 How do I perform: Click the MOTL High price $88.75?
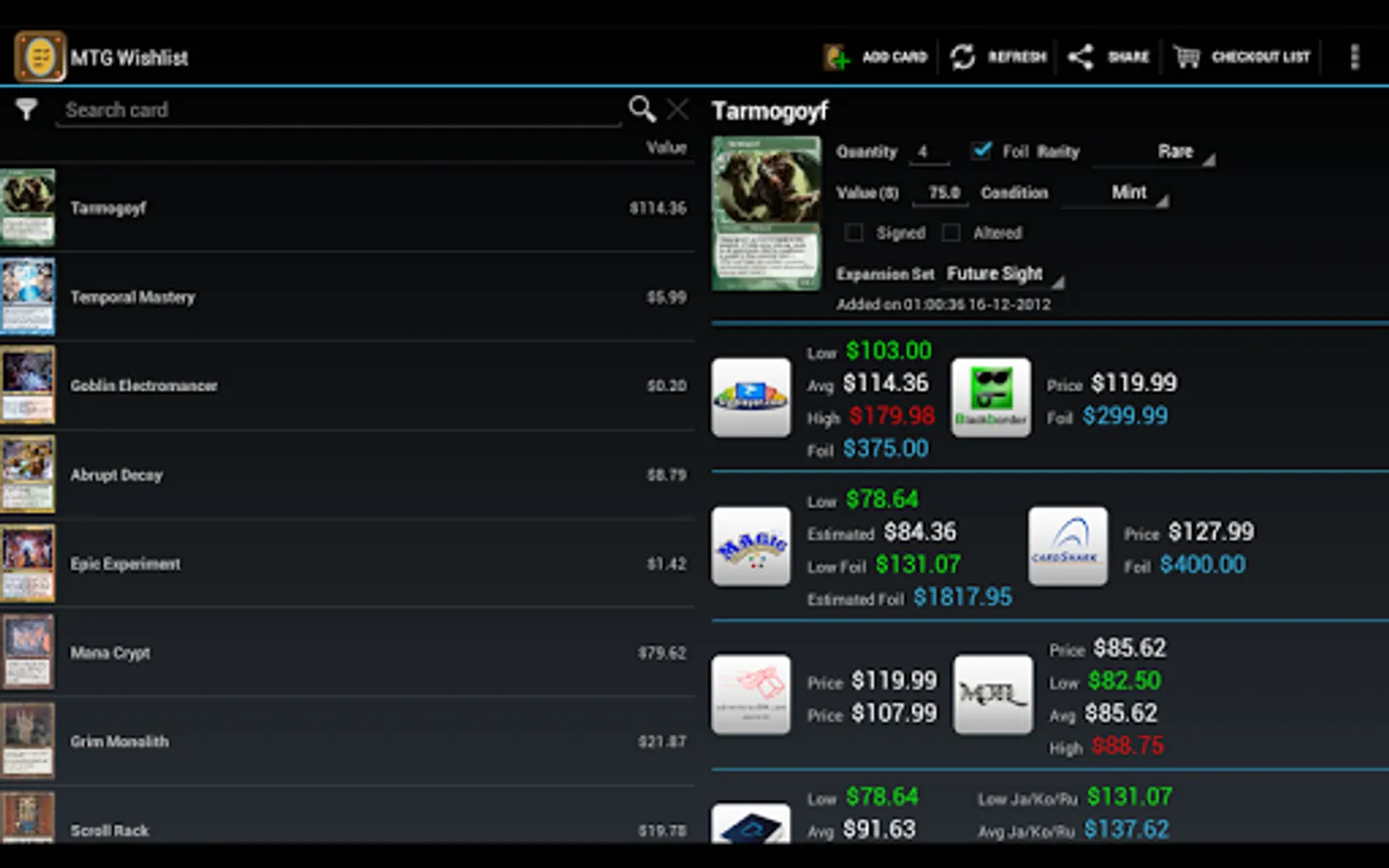[x=1128, y=746]
